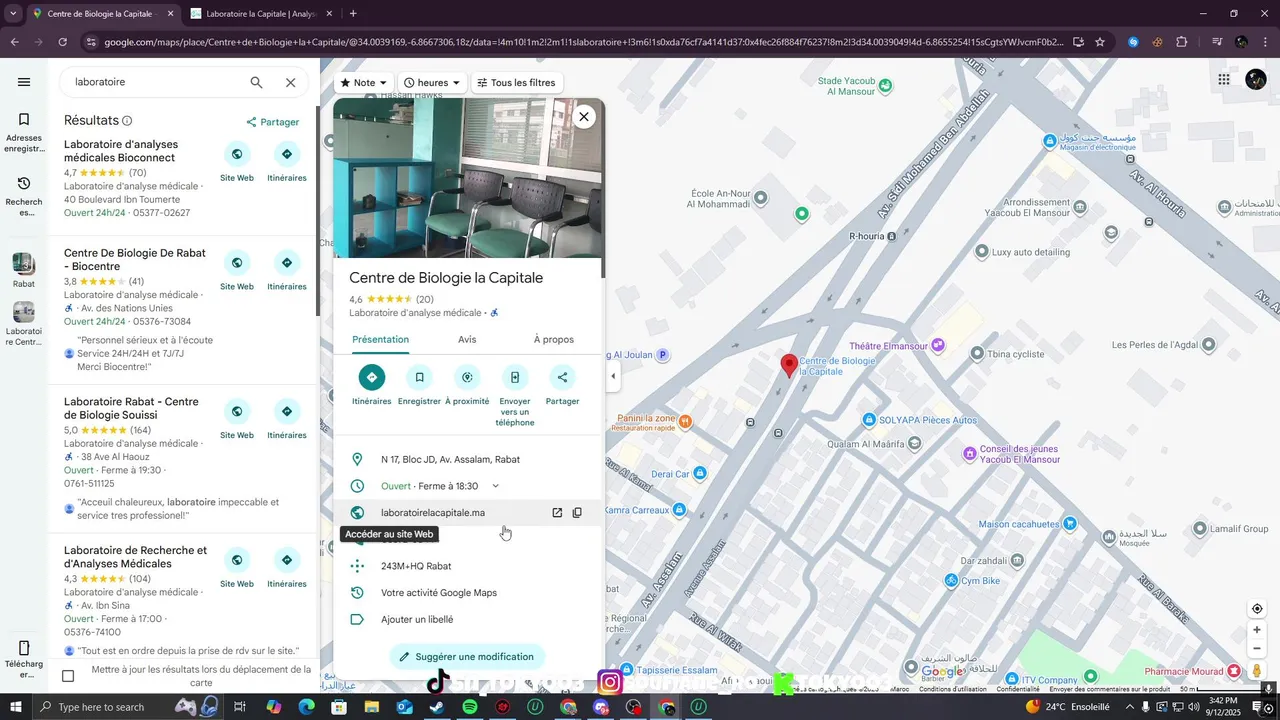The image size is (1280, 720).
Task: Click Site Web for Centre de Biologie Souissi
Action: tap(237, 421)
